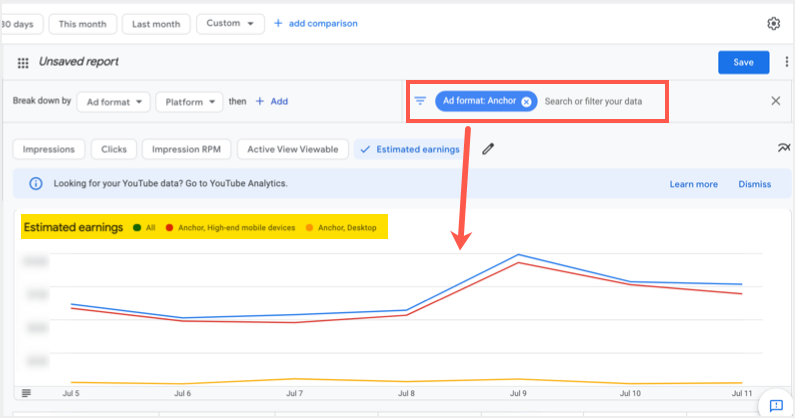Add another breakdown dimension
Screen dimensions: 795x418
(272, 101)
